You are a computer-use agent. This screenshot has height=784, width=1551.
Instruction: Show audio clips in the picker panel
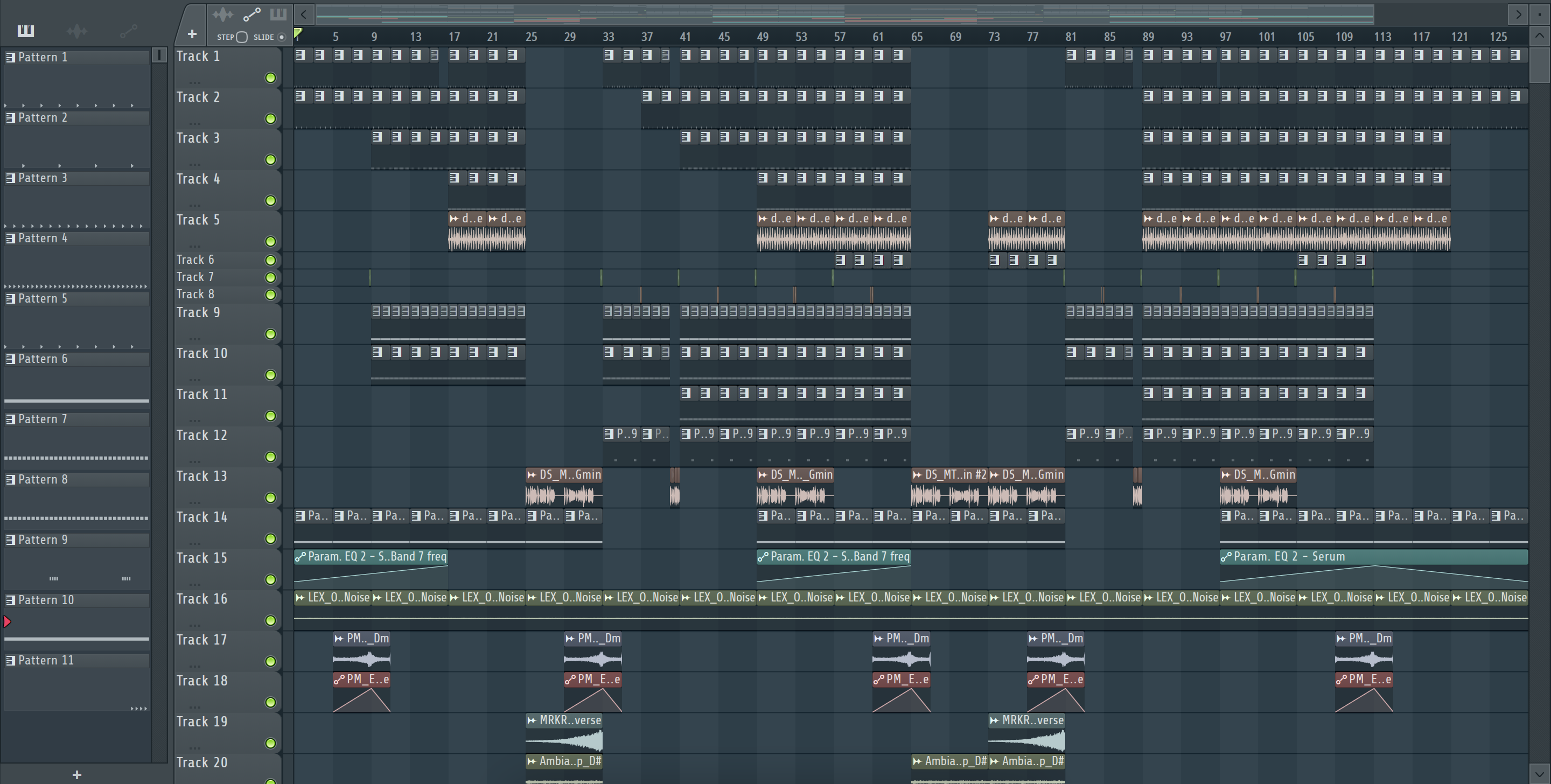click(76, 31)
